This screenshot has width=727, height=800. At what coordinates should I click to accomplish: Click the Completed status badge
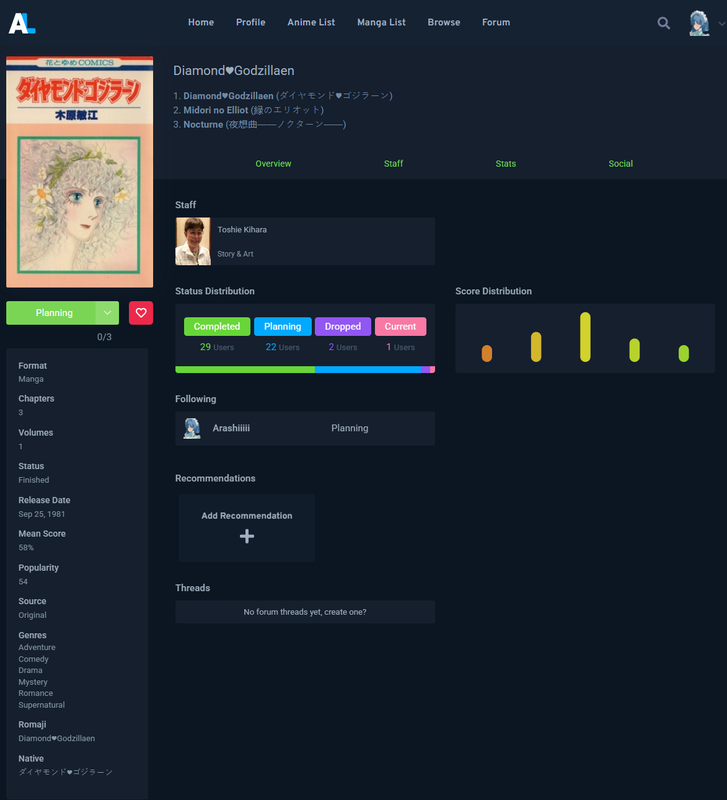(217, 327)
